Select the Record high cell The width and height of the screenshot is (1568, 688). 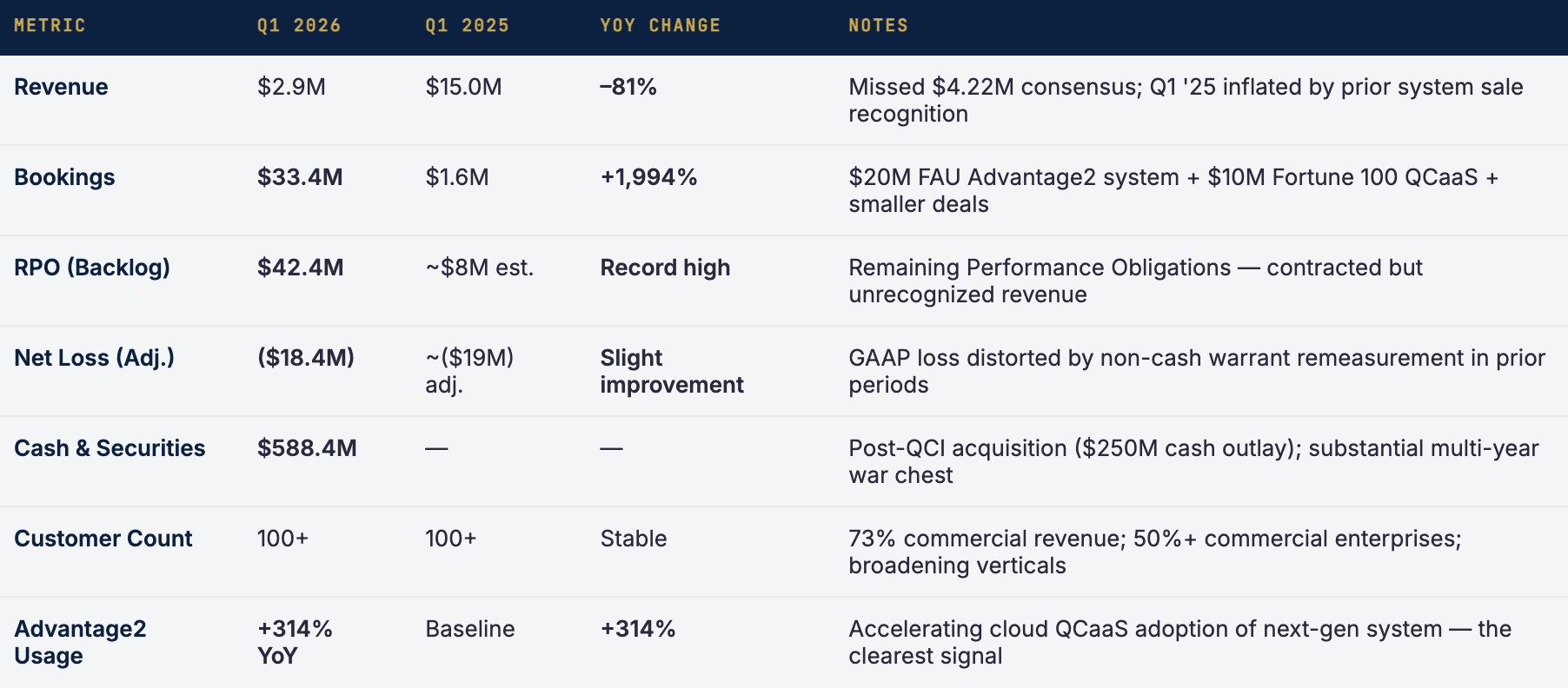(x=665, y=268)
